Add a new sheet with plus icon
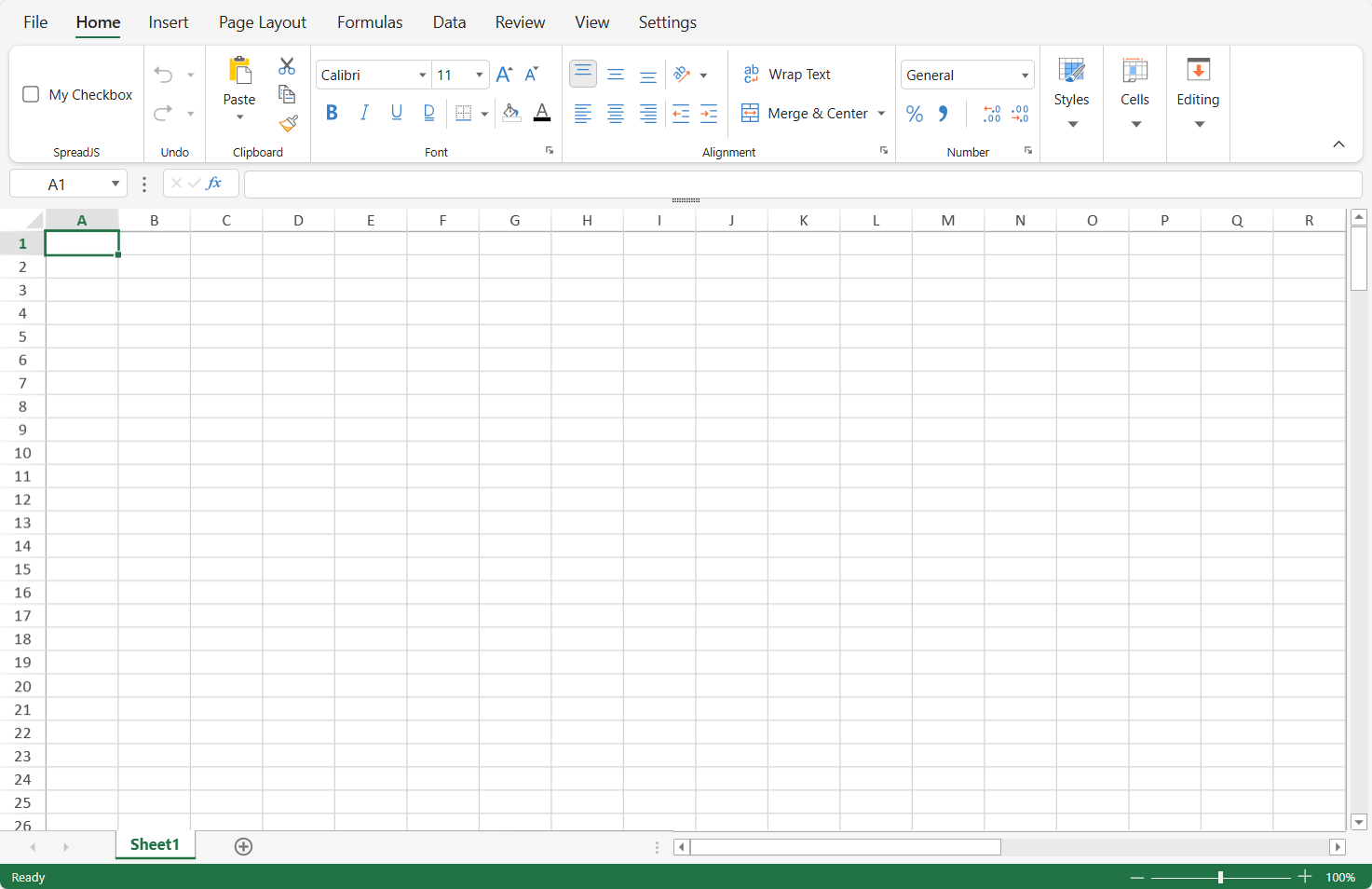This screenshot has width=1372, height=889. 243,846
